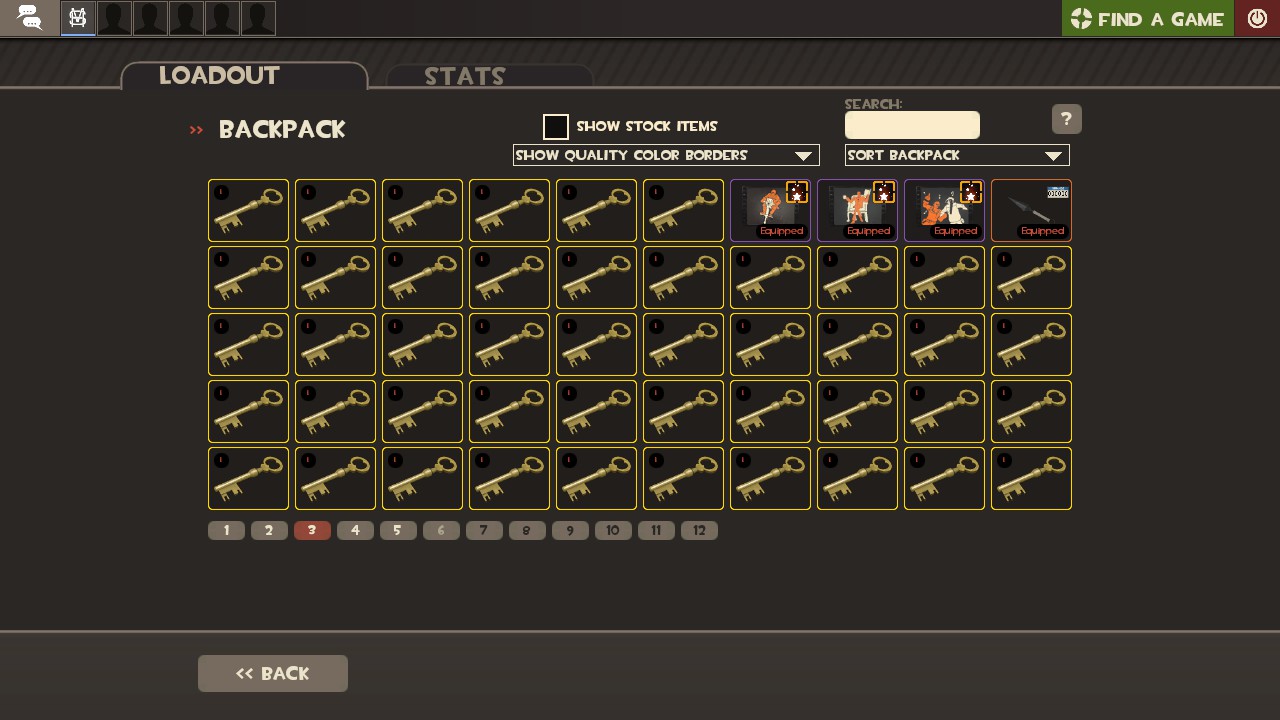
Task: Go to backpack page 1
Action: [226, 531]
